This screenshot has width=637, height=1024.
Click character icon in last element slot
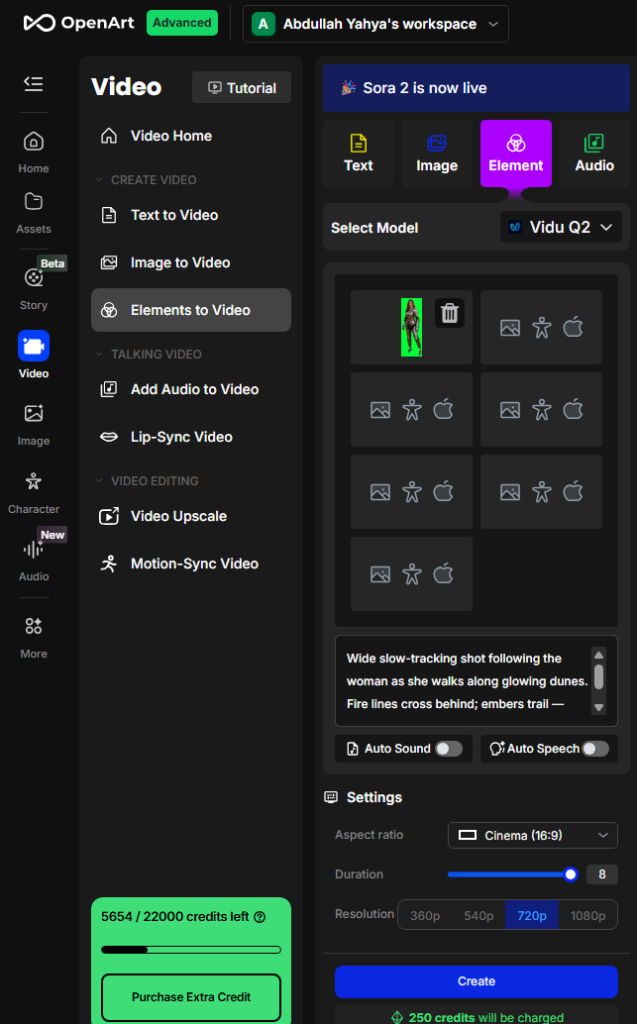412,574
